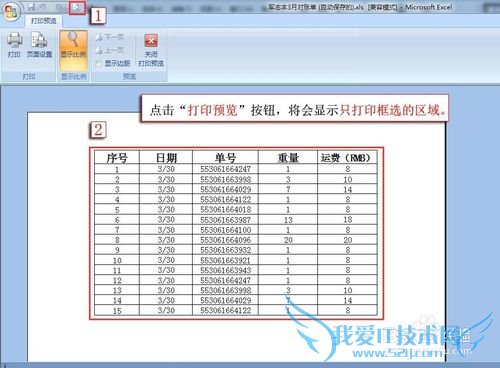This screenshot has height=368, width=500.
Task: Go to 上一页 previous page
Action: pyautogui.click(x=109, y=50)
